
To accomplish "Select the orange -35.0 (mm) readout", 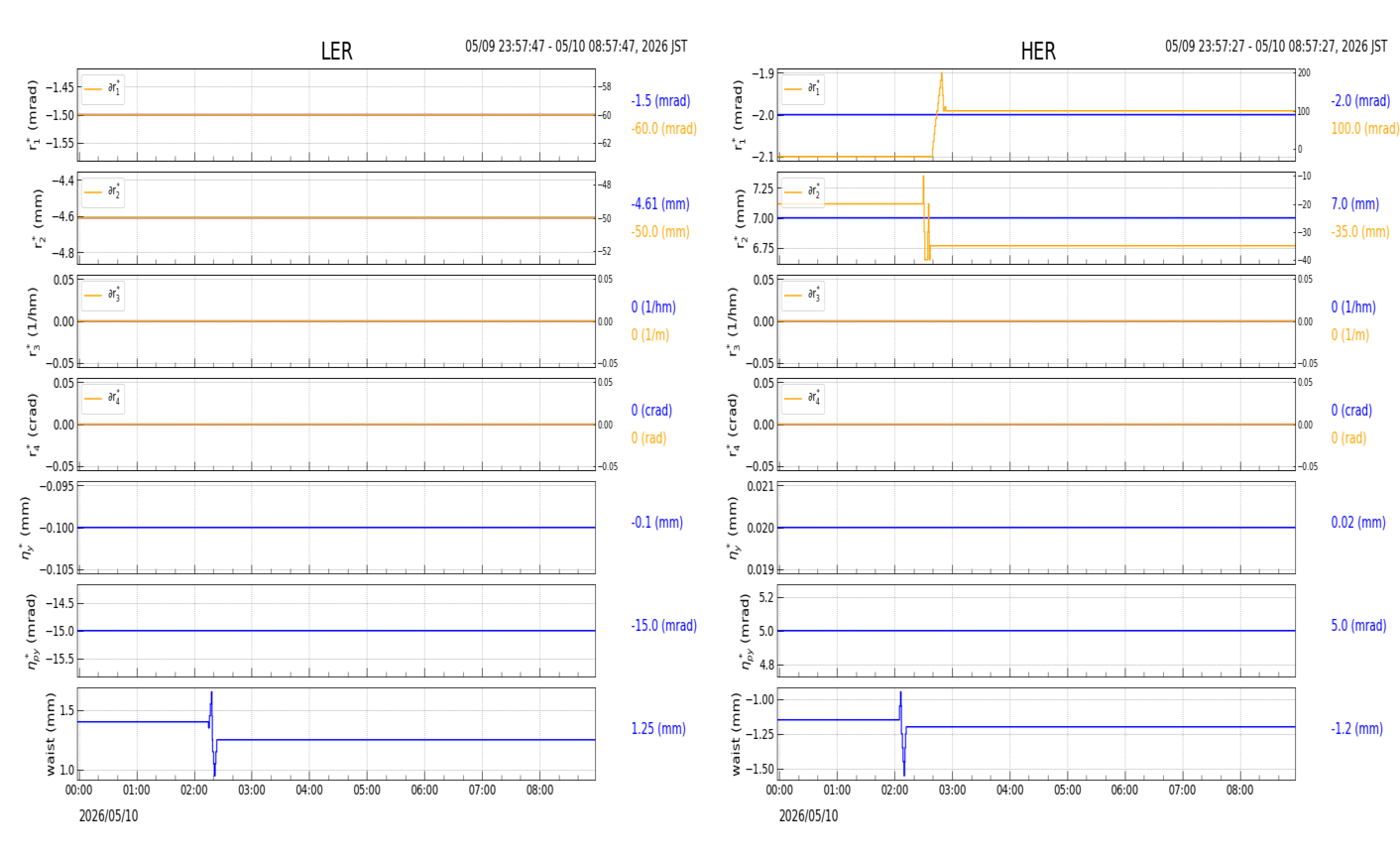I will pyautogui.click(x=1360, y=232).
